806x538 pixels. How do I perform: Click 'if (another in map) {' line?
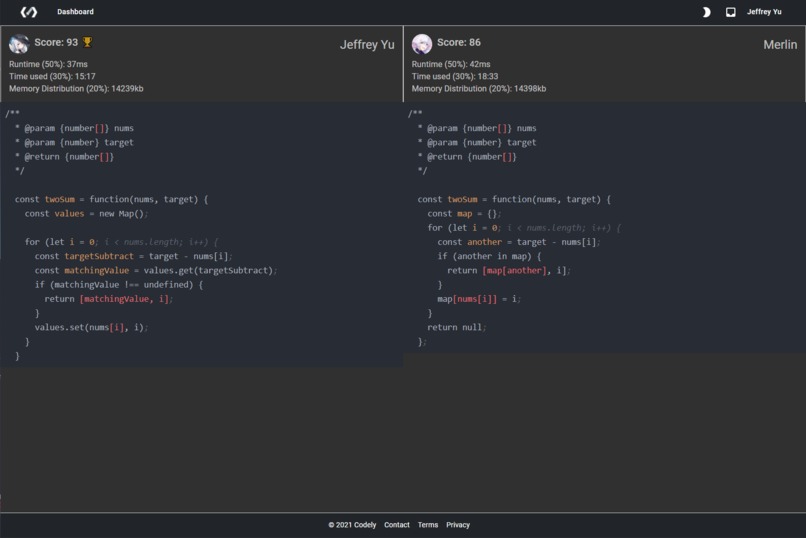click(489, 256)
